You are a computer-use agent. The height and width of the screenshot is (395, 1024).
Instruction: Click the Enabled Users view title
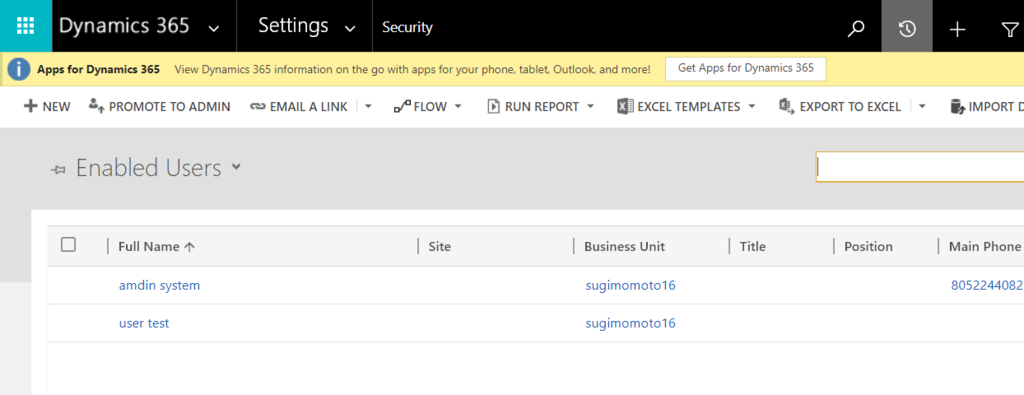(x=148, y=168)
